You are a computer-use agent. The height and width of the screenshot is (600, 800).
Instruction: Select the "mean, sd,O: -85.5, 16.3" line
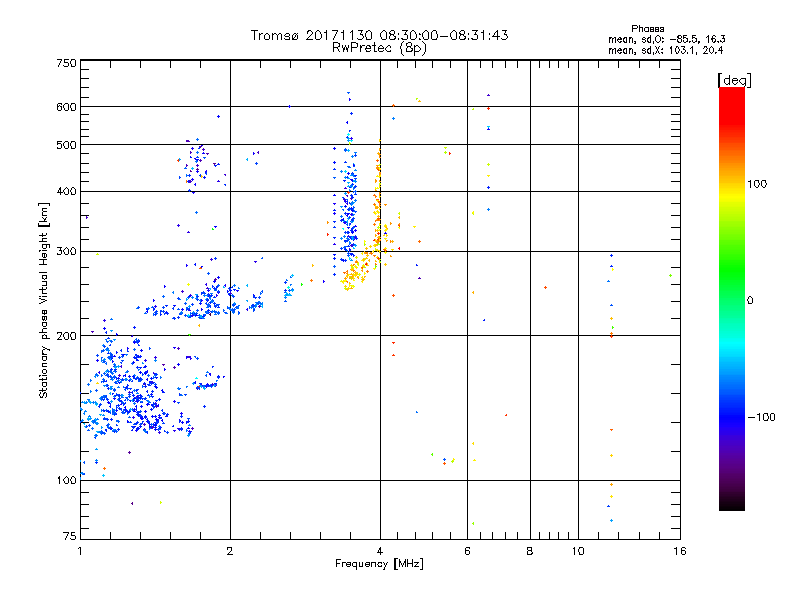coord(667,39)
